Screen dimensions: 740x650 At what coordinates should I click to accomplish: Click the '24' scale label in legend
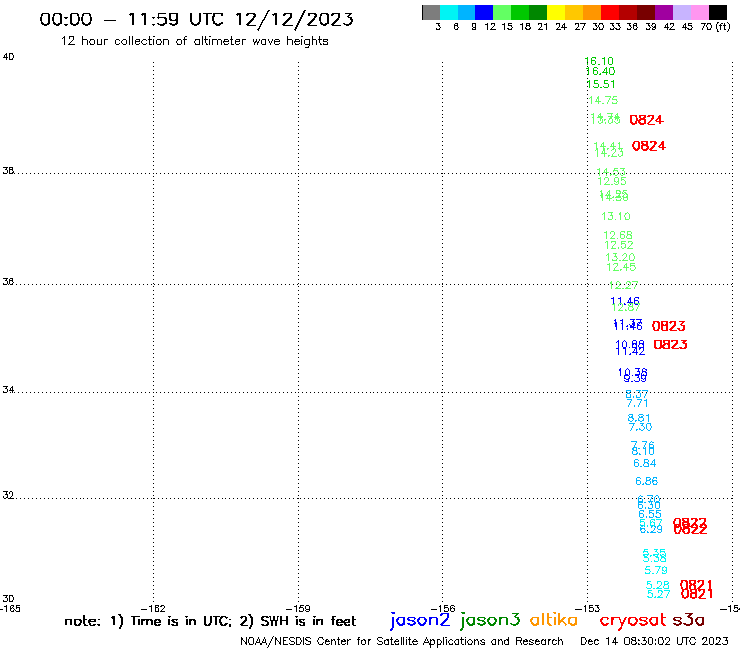tap(561, 27)
